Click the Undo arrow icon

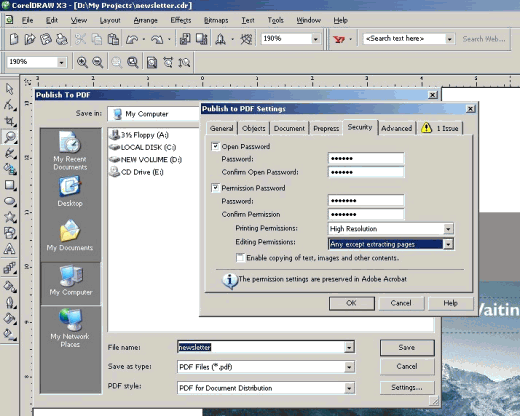coord(132,39)
